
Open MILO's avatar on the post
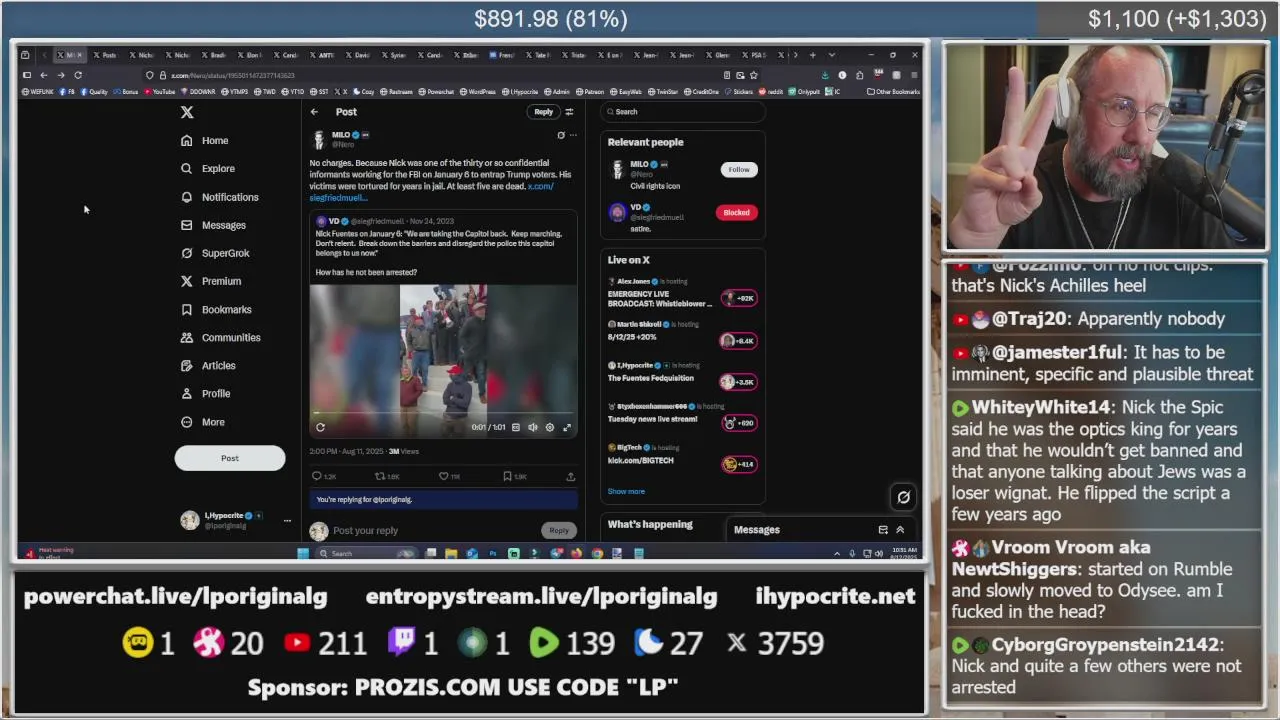(319, 139)
